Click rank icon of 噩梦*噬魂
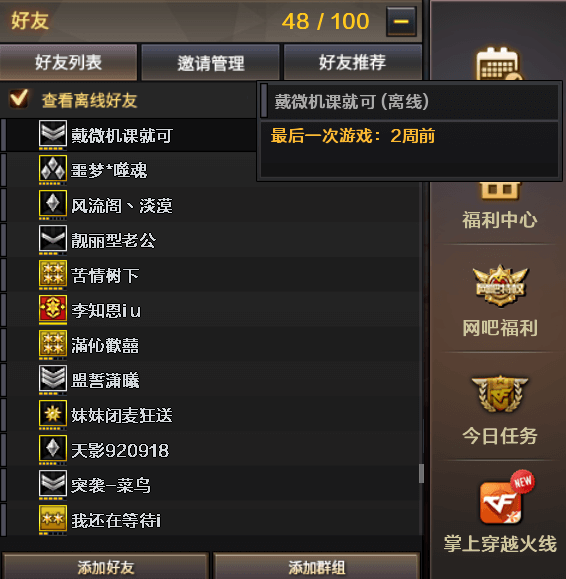This screenshot has height=579, width=566. coord(53,168)
